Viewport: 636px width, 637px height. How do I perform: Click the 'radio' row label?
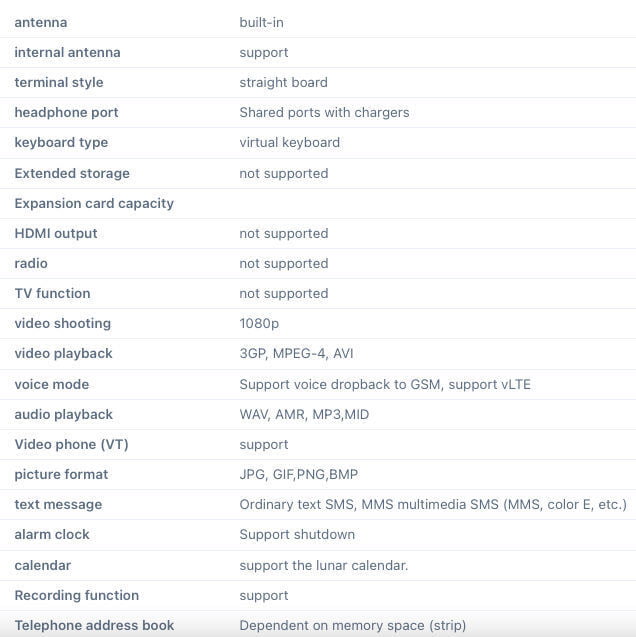tap(31, 263)
